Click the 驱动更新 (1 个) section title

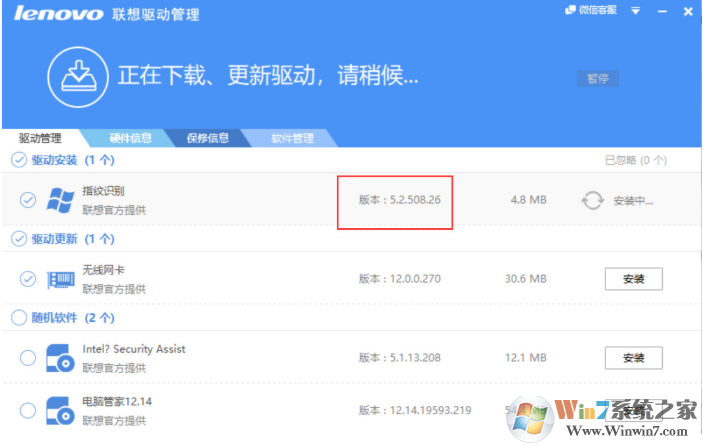pyautogui.click(x=73, y=239)
